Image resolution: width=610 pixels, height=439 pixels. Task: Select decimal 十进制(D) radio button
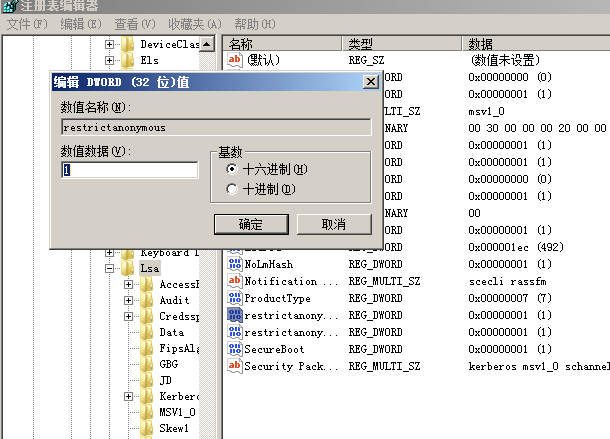[x=231, y=189]
